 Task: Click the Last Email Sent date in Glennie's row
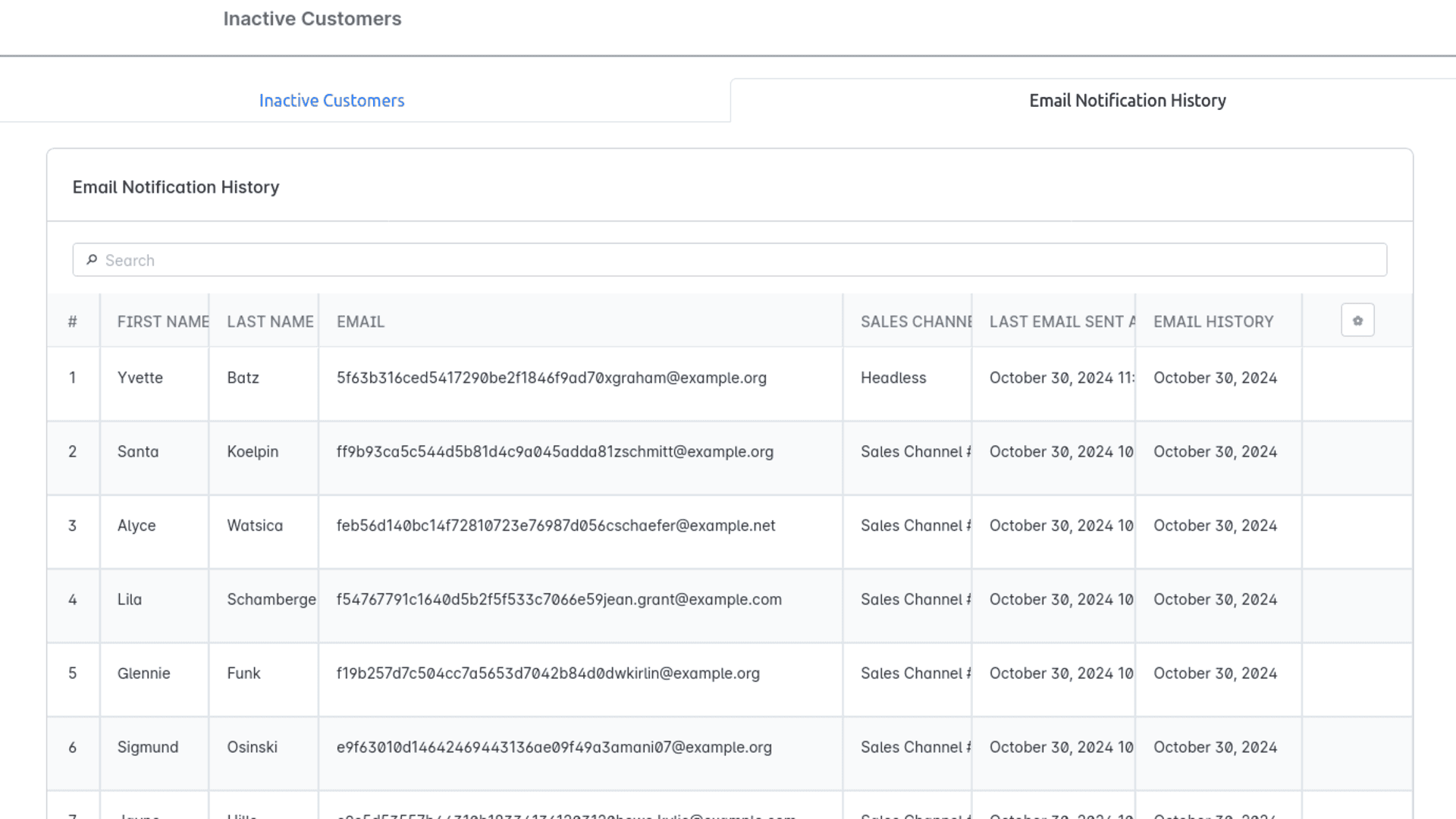coord(1062,673)
